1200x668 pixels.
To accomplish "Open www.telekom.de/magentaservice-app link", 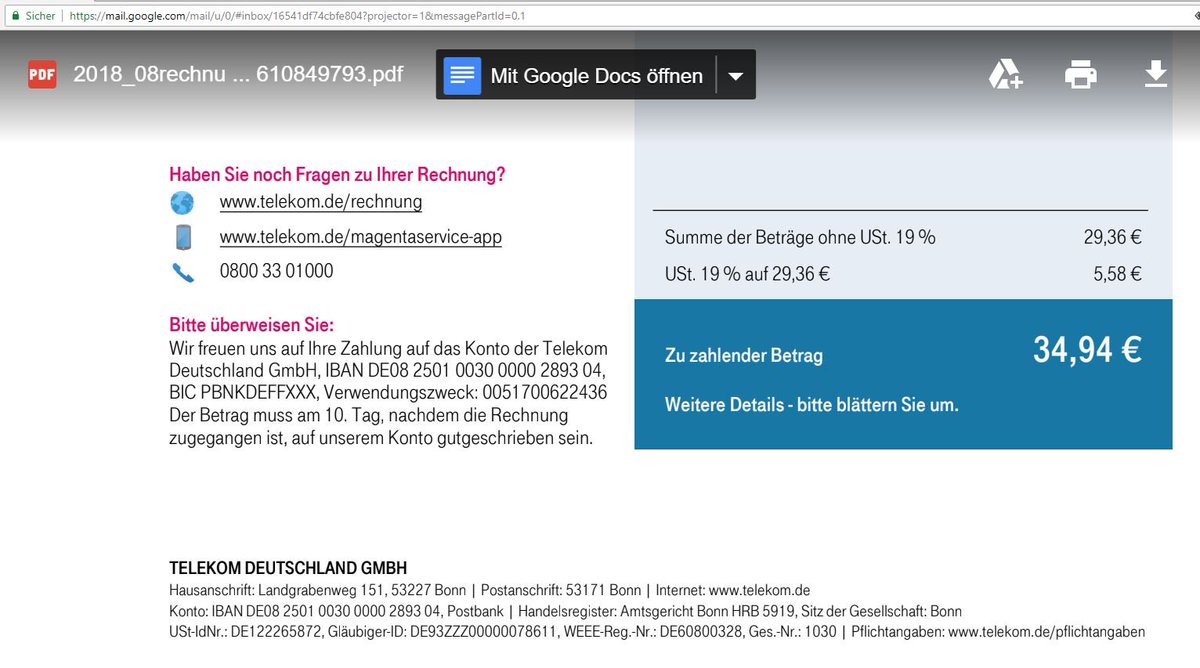I will (x=361, y=237).
